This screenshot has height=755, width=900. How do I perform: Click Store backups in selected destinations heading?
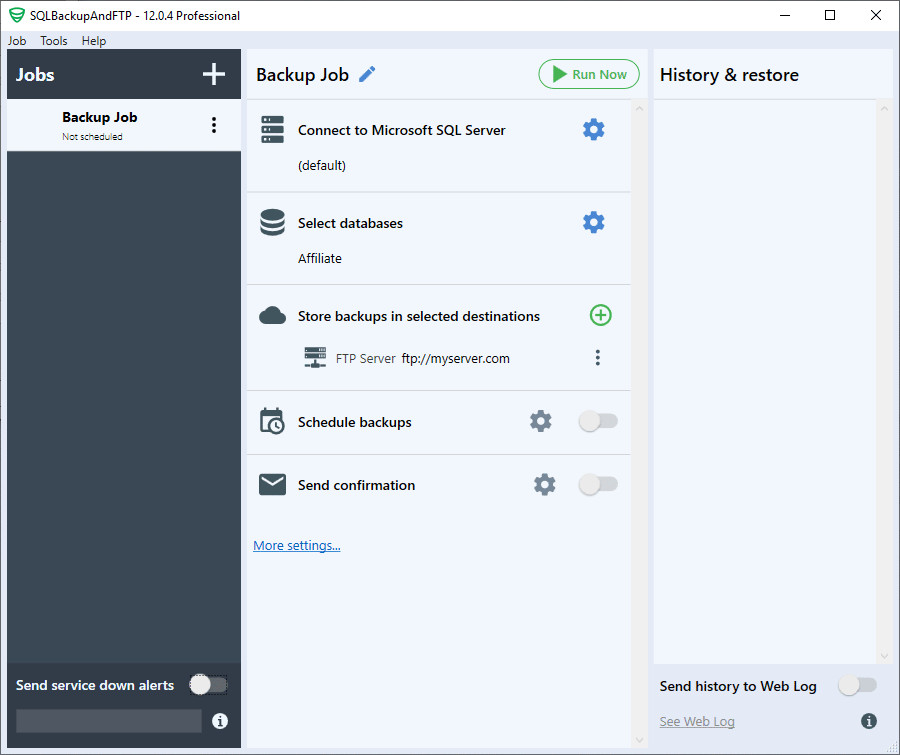[418, 316]
